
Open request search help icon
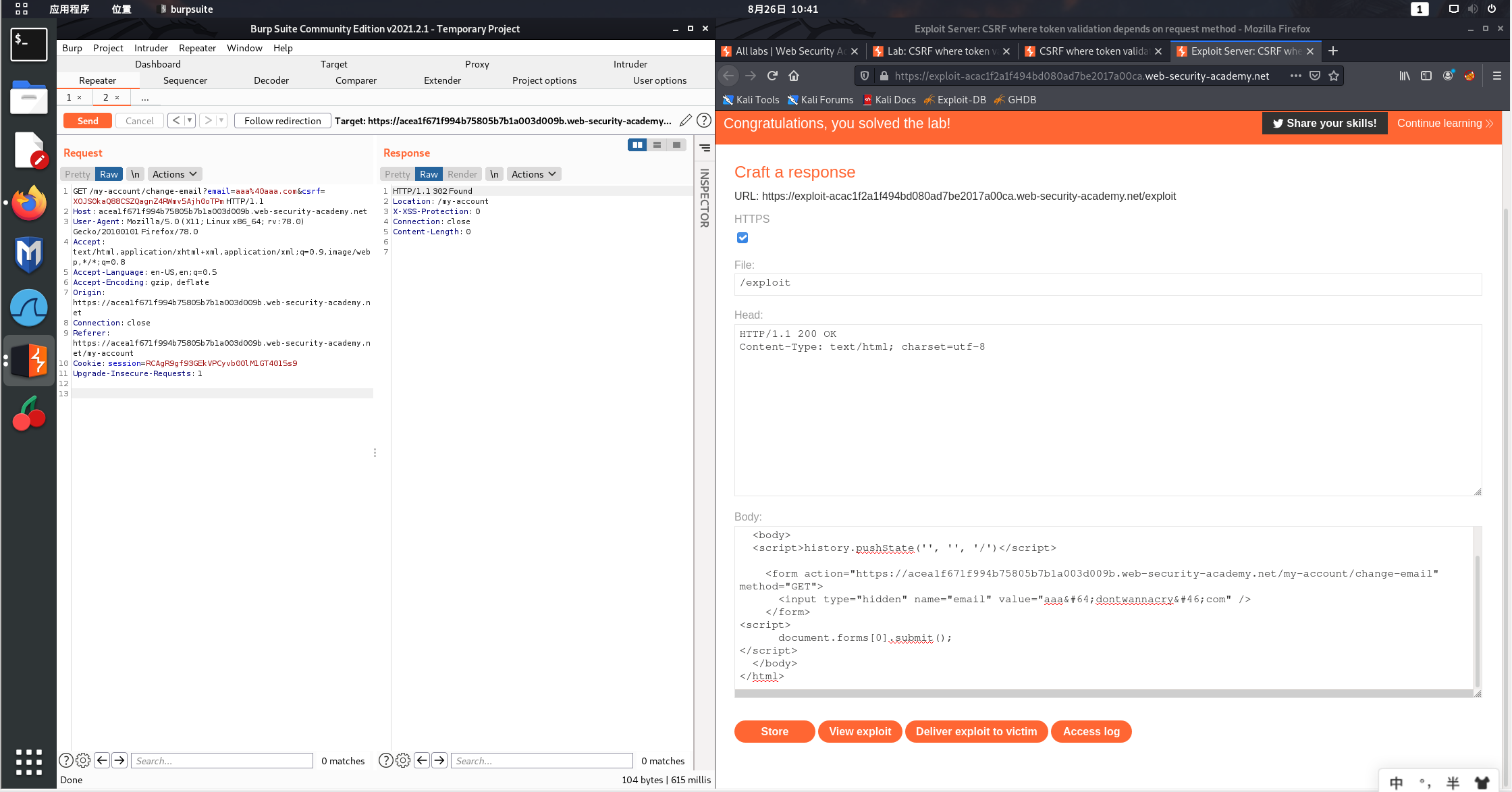click(66, 760)
